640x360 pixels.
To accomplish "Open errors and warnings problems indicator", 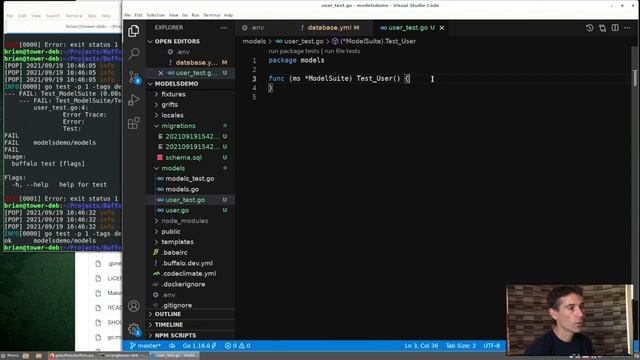I will 238,346.
